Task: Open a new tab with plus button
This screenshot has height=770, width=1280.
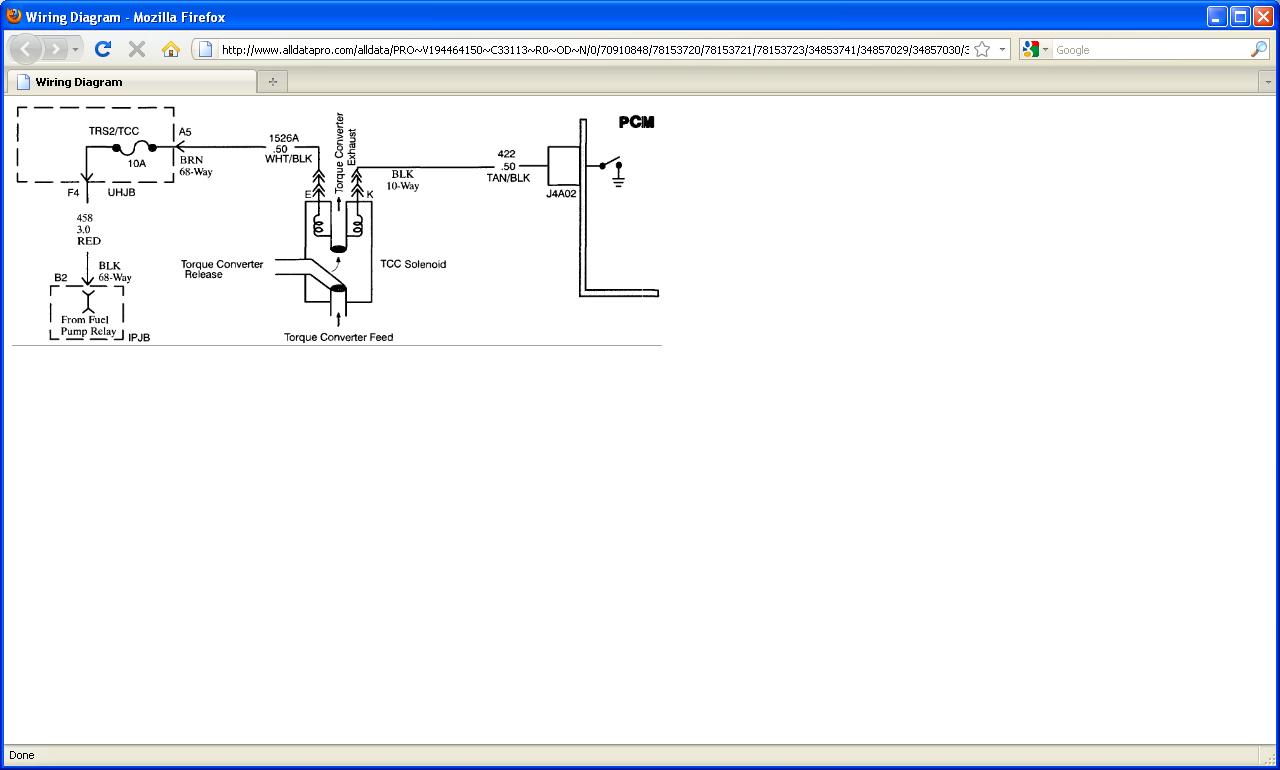Action: [x=272, y=82]
